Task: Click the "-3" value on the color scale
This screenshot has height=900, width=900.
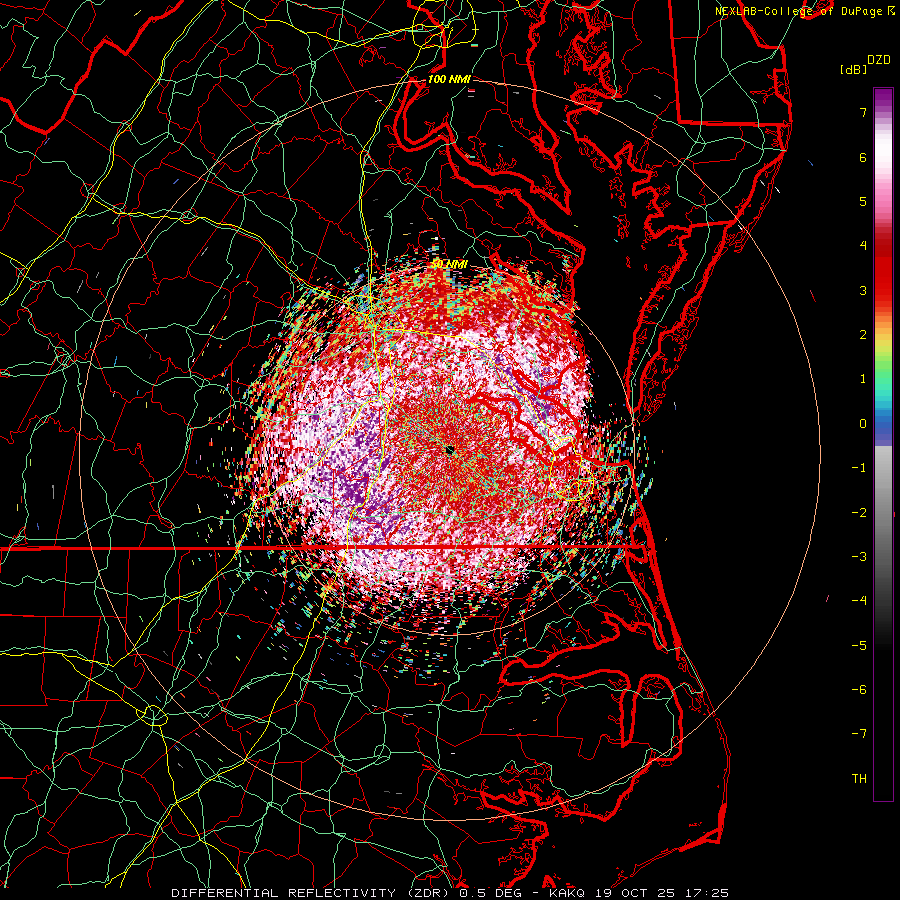Action: (859, 557)
